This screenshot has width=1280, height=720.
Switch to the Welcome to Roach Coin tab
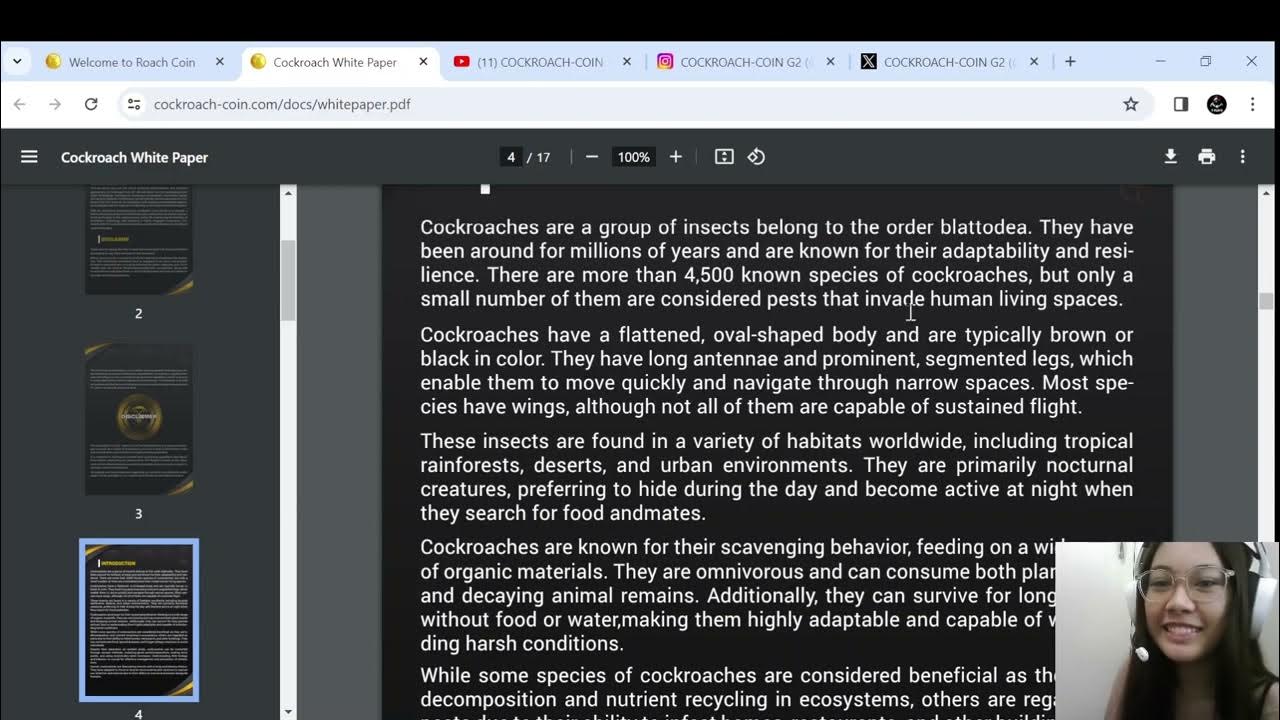131,62
